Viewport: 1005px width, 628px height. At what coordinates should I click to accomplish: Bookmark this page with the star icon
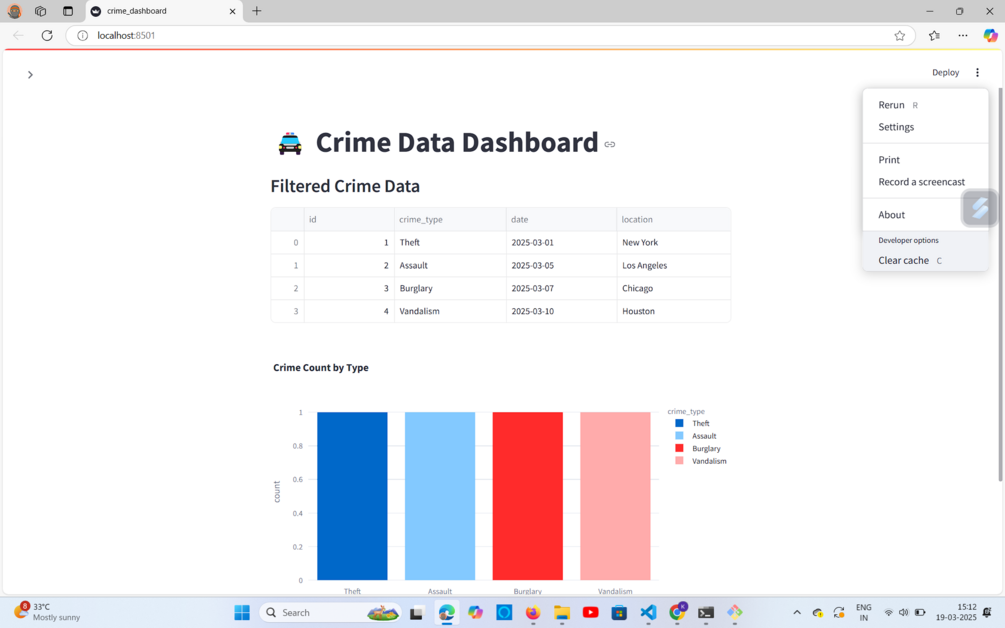click(899, 34)
